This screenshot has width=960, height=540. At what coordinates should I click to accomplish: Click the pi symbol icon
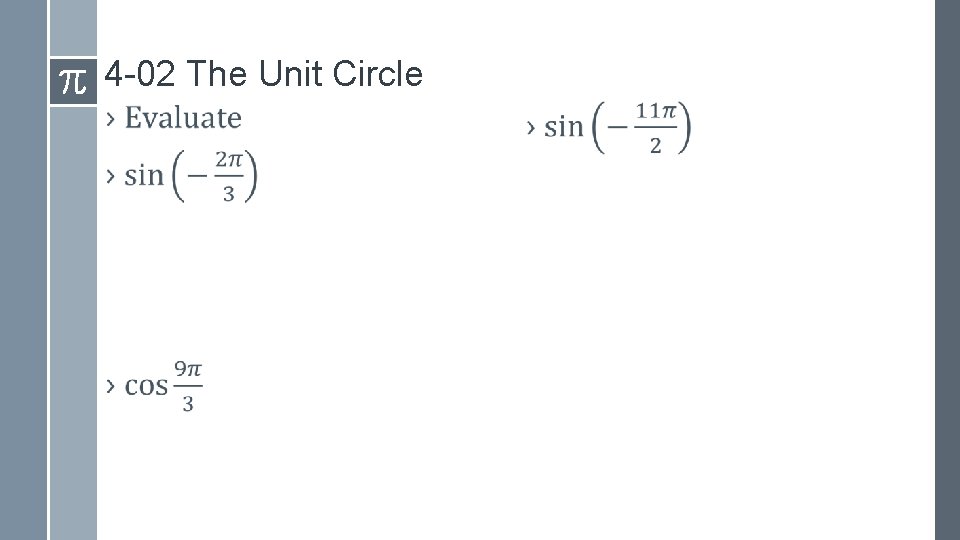pos(73,81)
